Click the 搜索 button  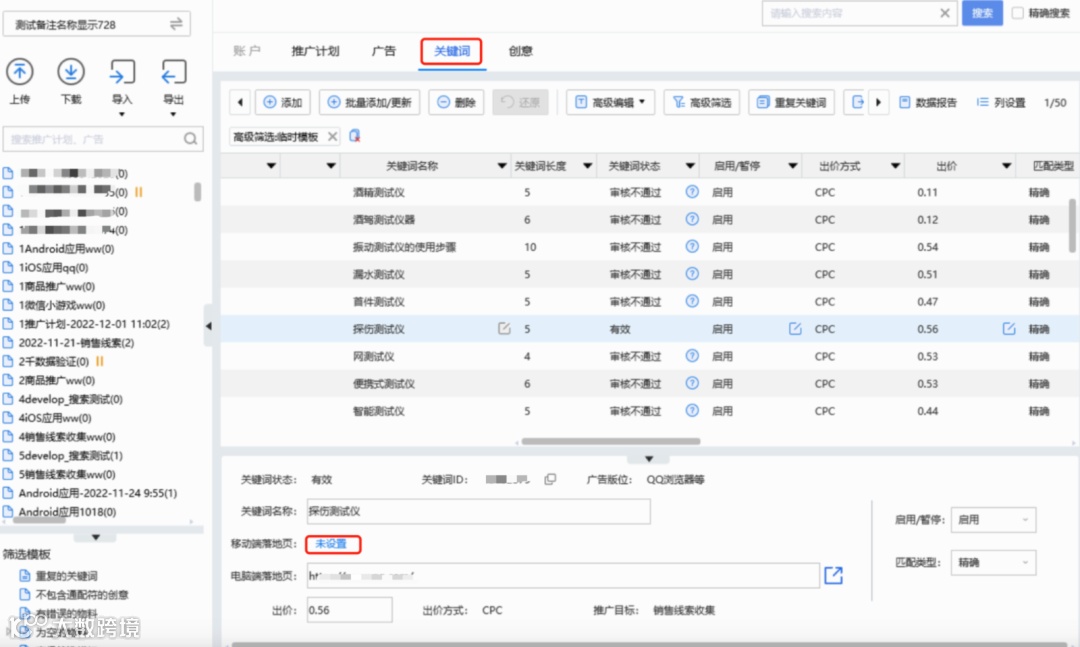tap(982, 12)
